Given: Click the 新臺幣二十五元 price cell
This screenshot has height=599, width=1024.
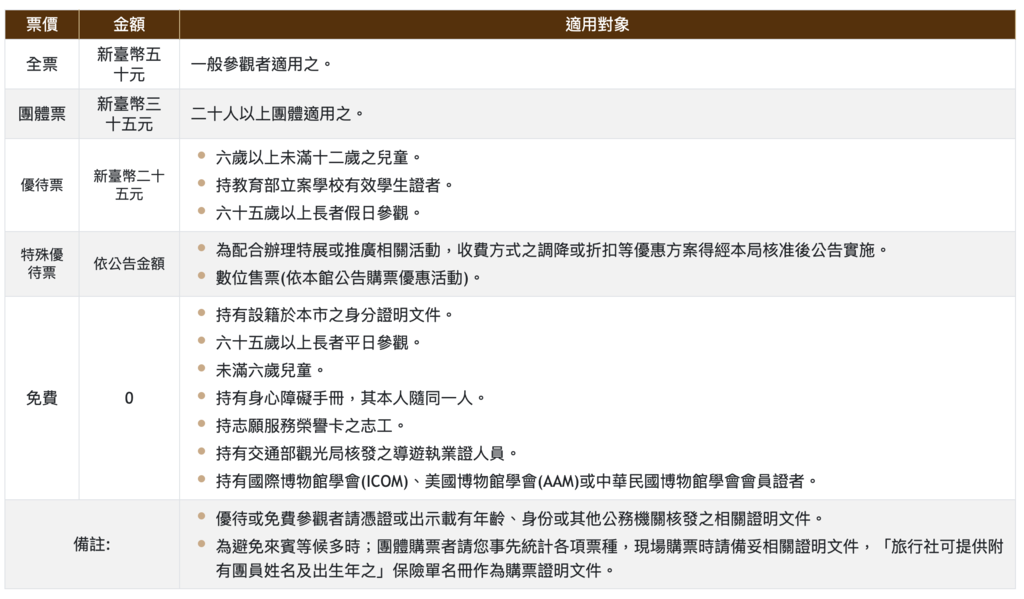Looking at the screenshot, I should (129, 185).
